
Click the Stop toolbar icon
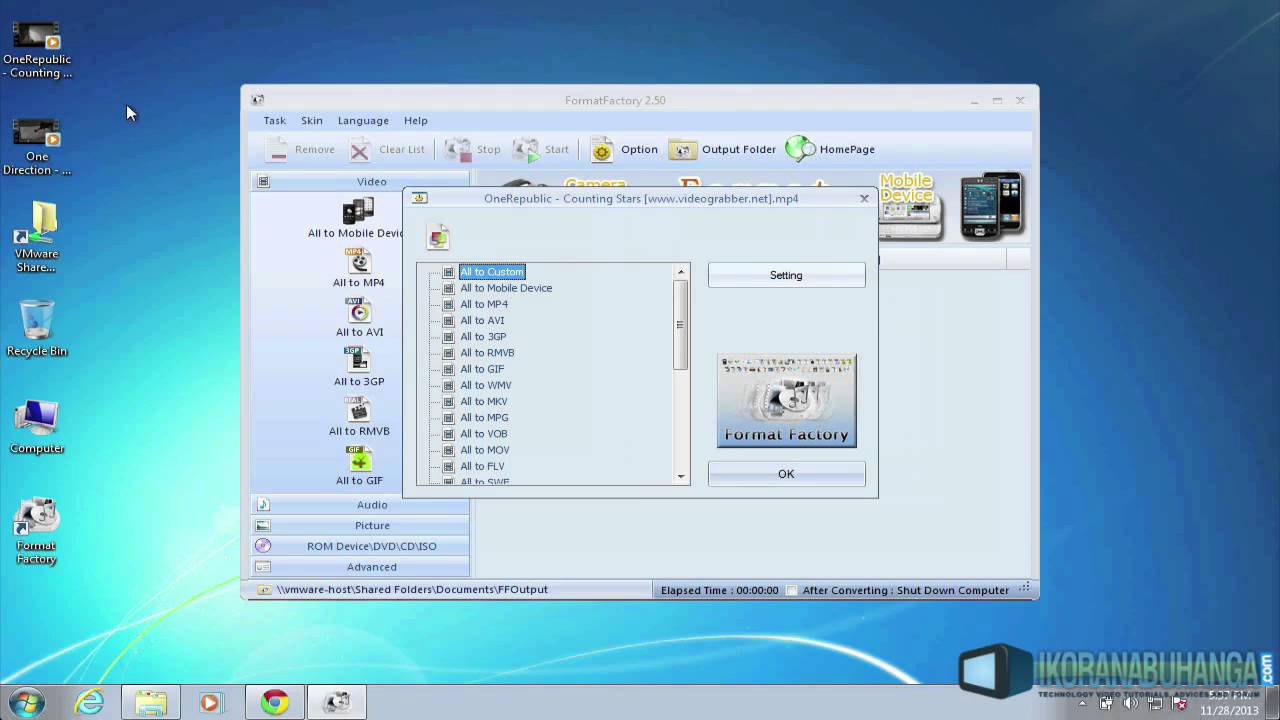click(458, 149)
